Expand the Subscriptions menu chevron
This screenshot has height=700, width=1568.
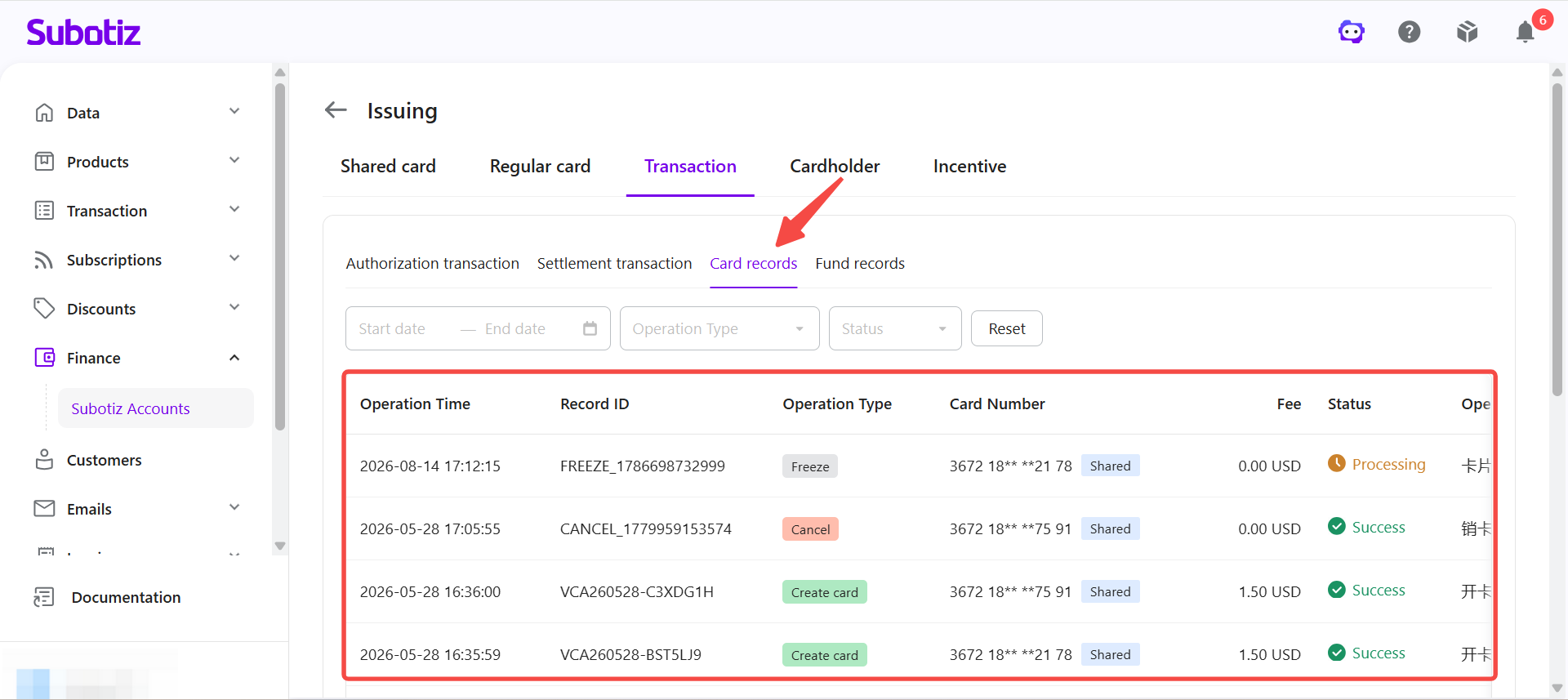coord(234,258)
